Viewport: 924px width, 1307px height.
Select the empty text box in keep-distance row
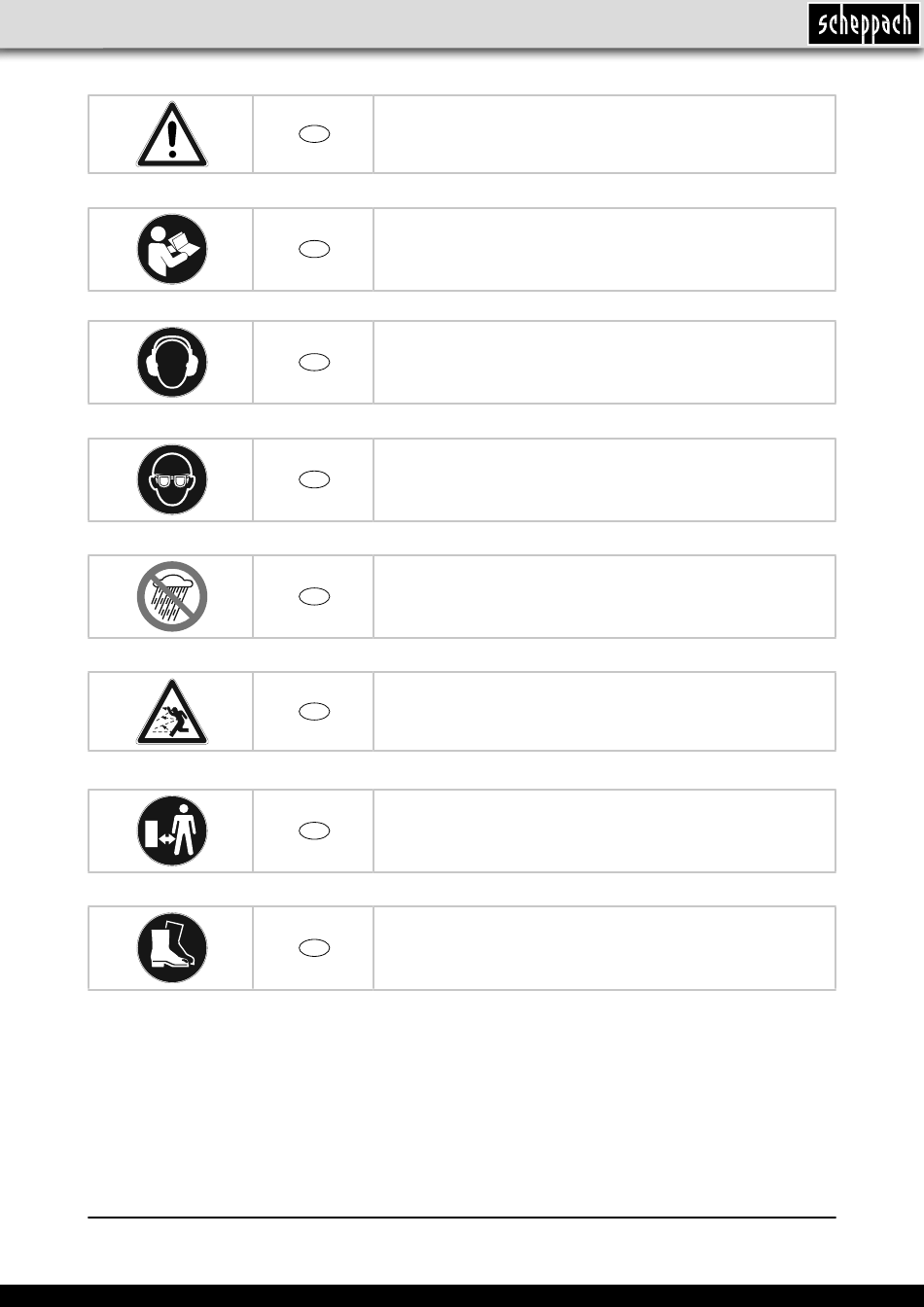tap(604, 830)
